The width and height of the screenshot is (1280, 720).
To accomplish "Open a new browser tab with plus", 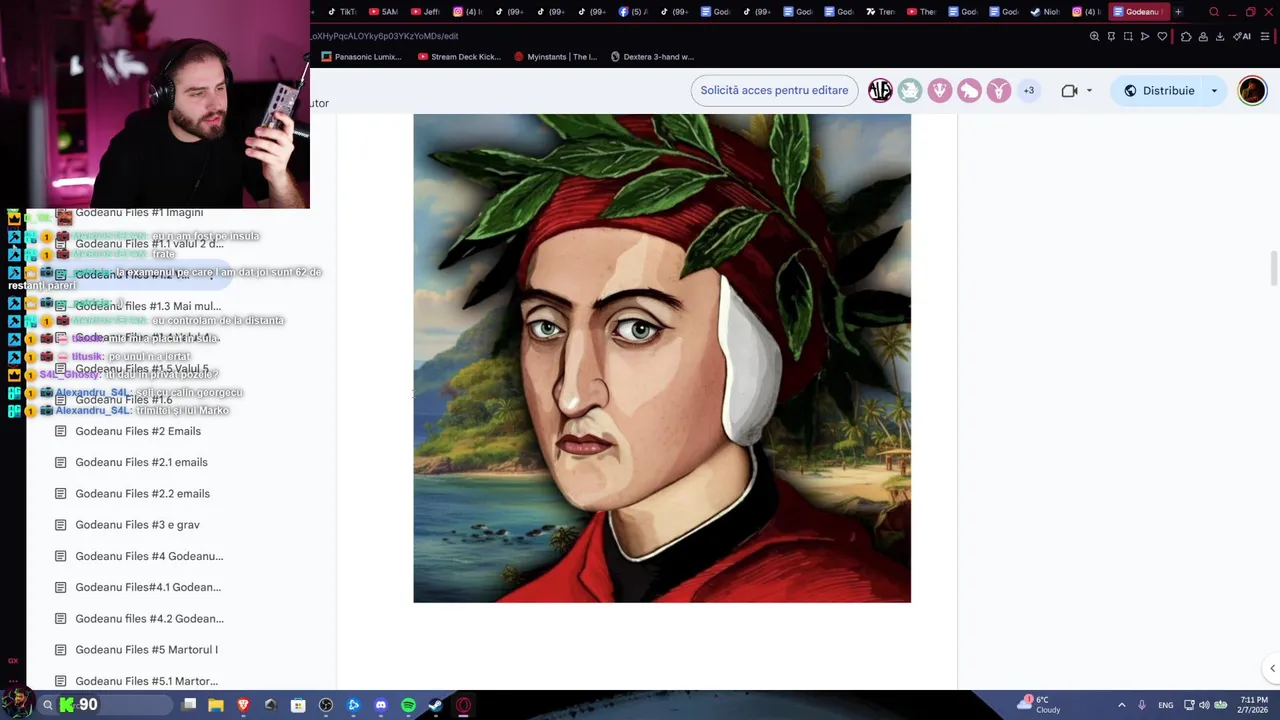I will coord(1178,12).
